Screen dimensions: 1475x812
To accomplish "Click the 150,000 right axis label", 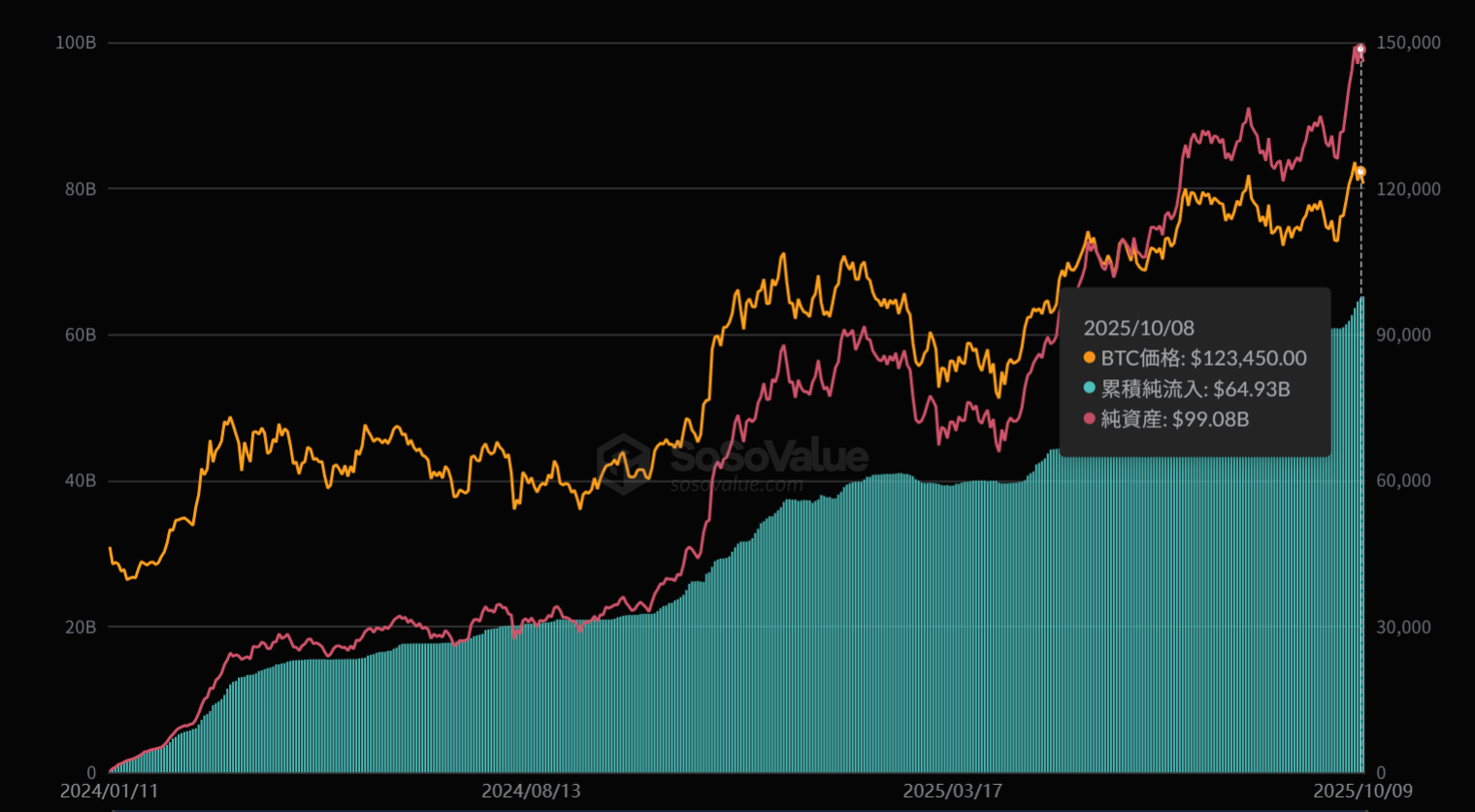I will pyautogui.click(x=1408, y=43).
